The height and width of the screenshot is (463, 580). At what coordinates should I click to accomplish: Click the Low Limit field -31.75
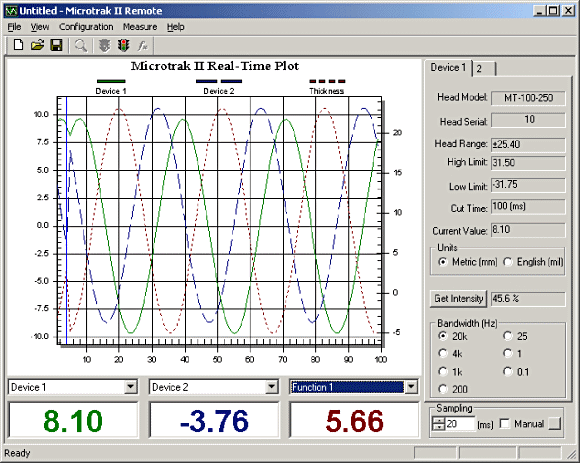point(528,185)
